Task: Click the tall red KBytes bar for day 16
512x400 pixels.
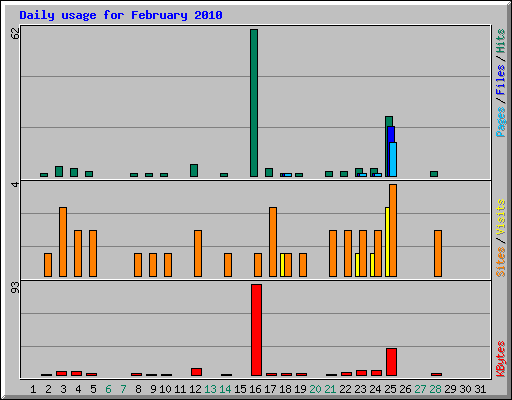Action: tap(256, 330)
